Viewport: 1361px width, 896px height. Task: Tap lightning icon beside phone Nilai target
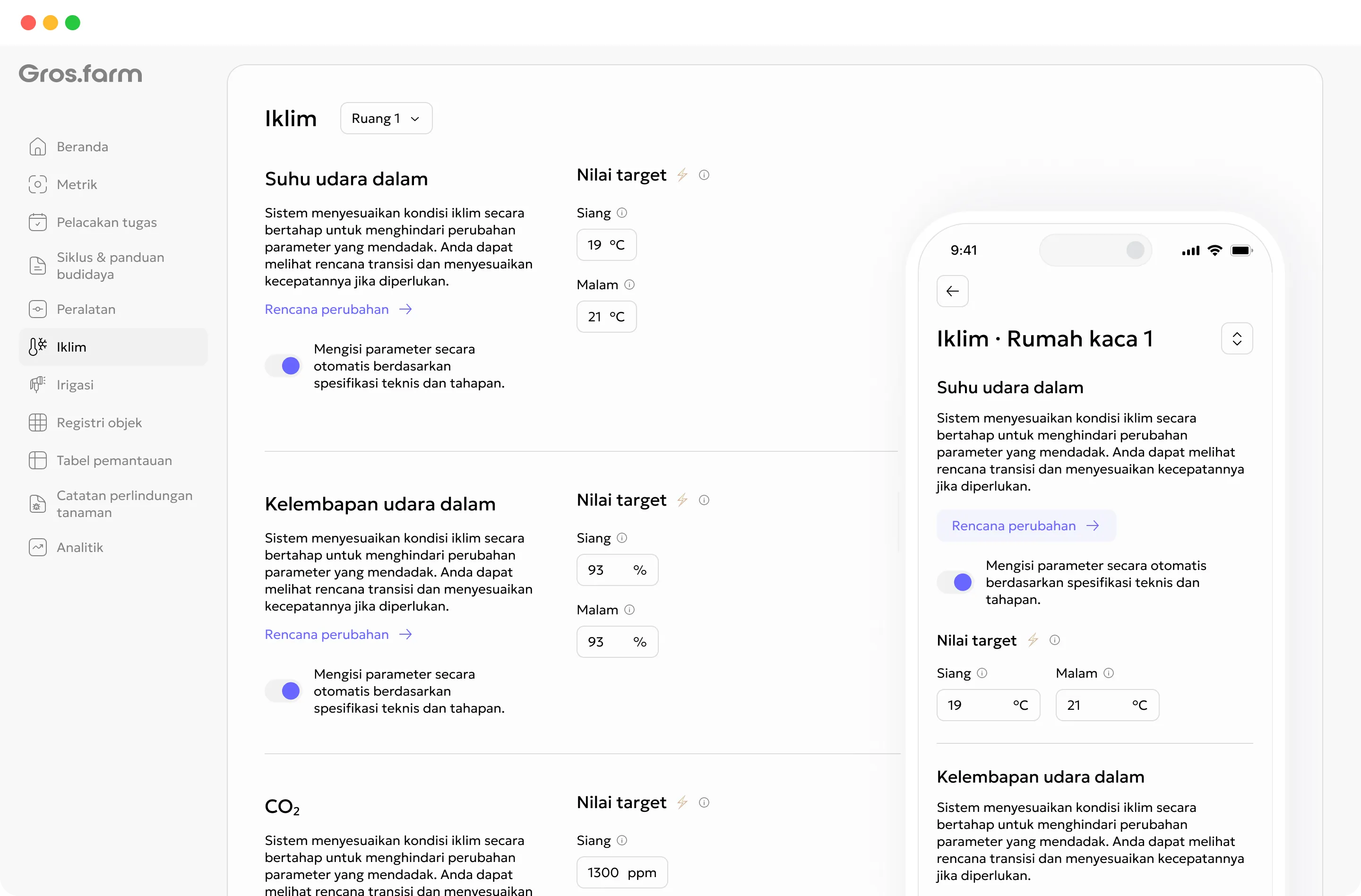click(1033, 640)
